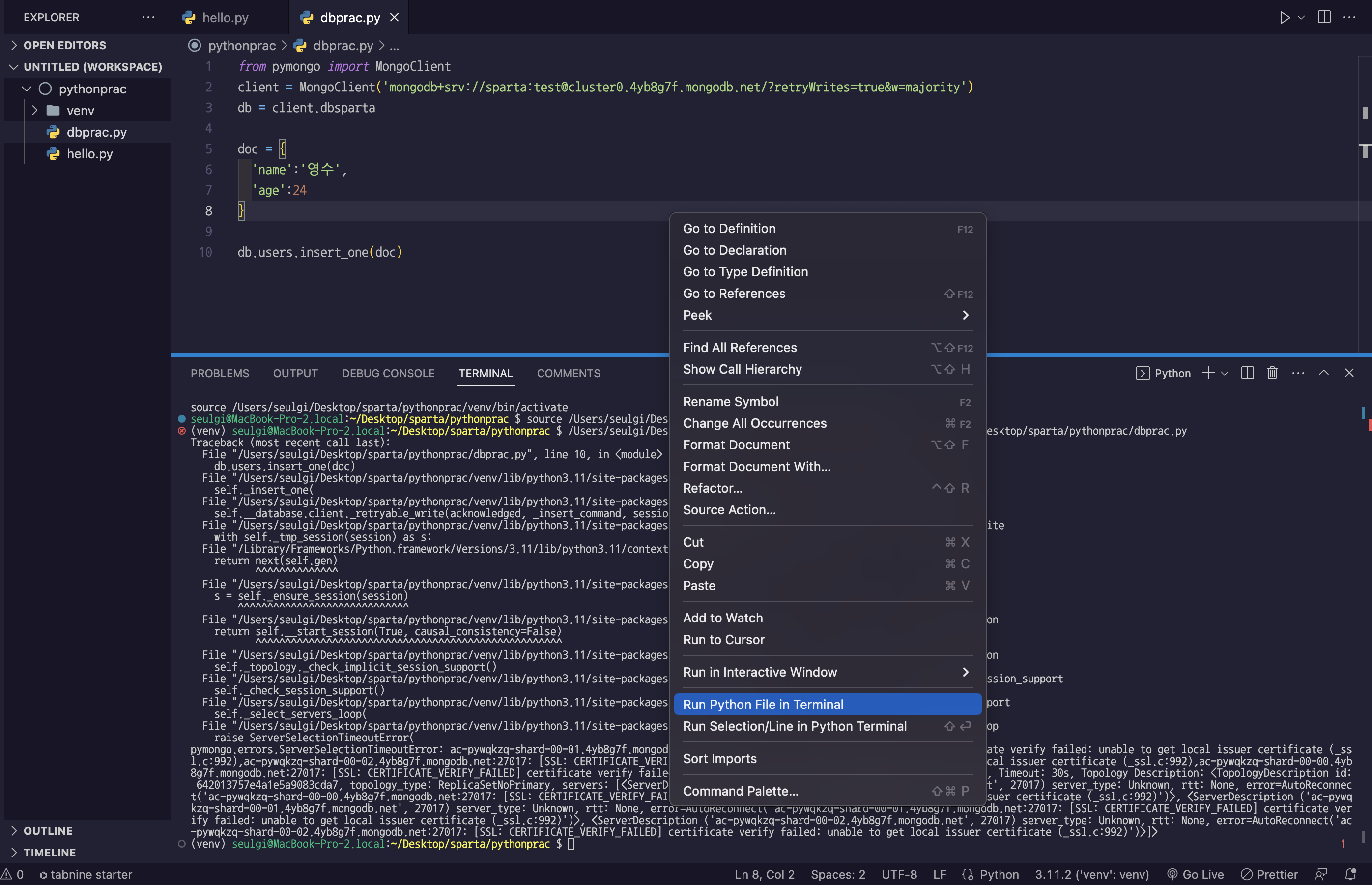The width and height of the screenshot is (1372, 885).
Task: Choose Show Call Hierarchy
Action: (x=828, y=369)
